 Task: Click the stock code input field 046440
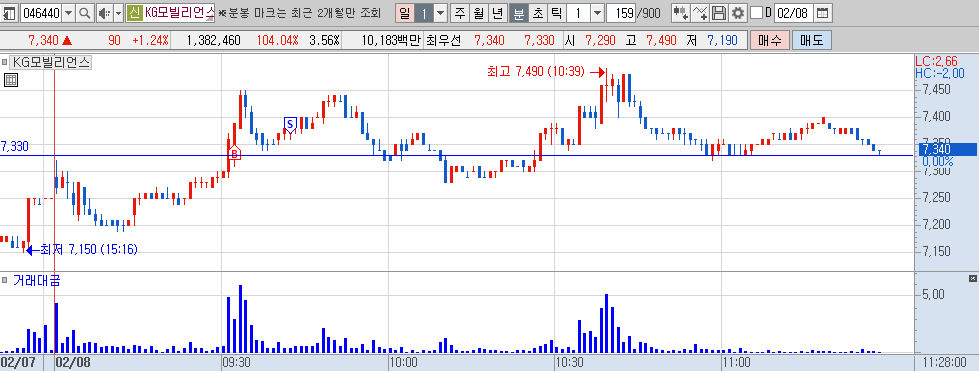pyautogui.click(x=40, y=12)
